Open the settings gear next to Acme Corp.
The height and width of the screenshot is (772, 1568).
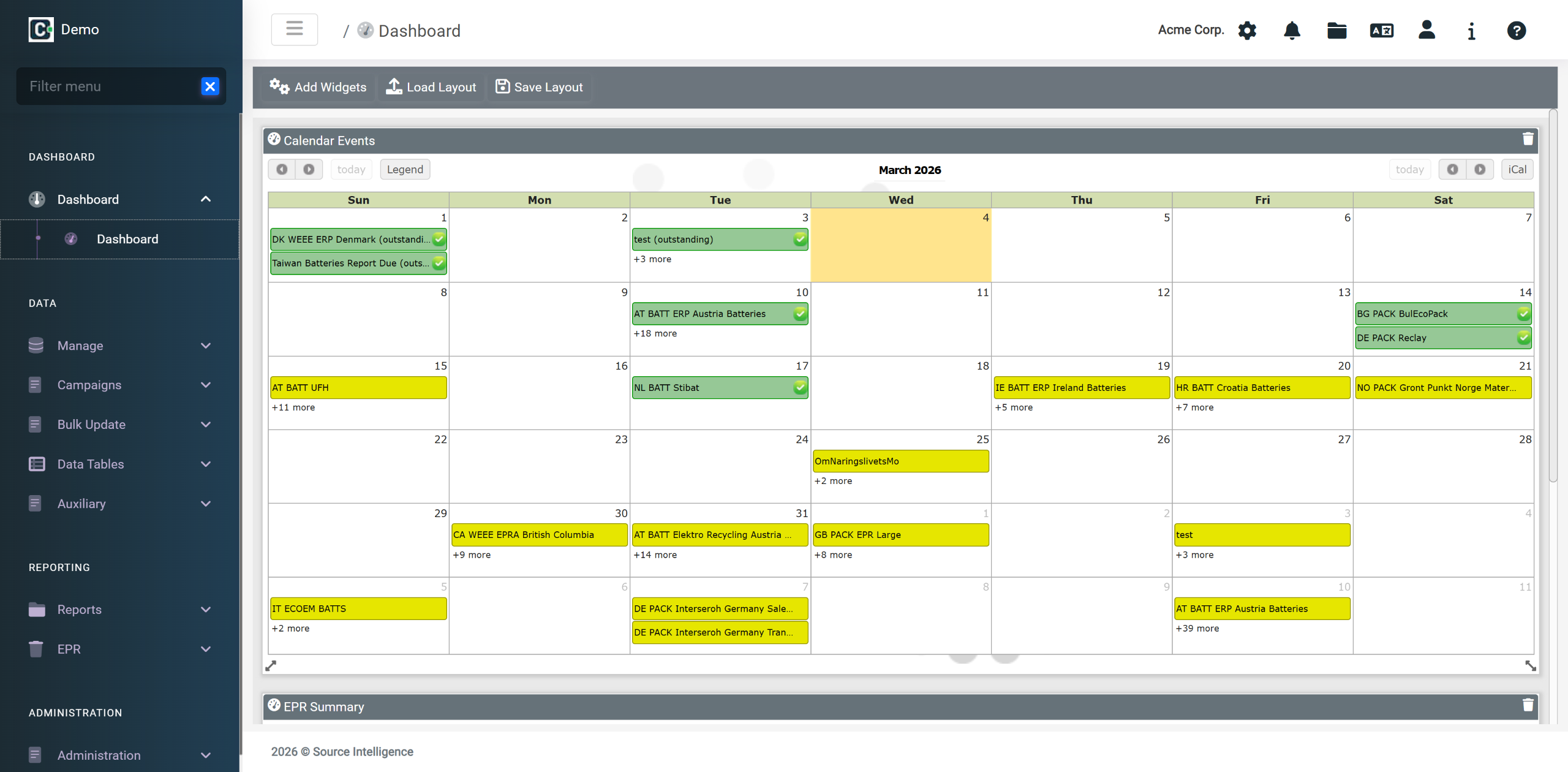1247,31
